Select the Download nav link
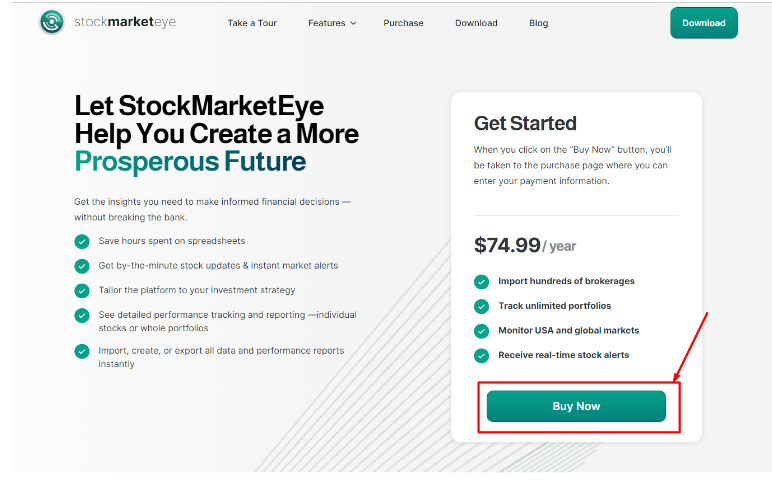Viewport: 772px width, 486px height. [476, 23]
